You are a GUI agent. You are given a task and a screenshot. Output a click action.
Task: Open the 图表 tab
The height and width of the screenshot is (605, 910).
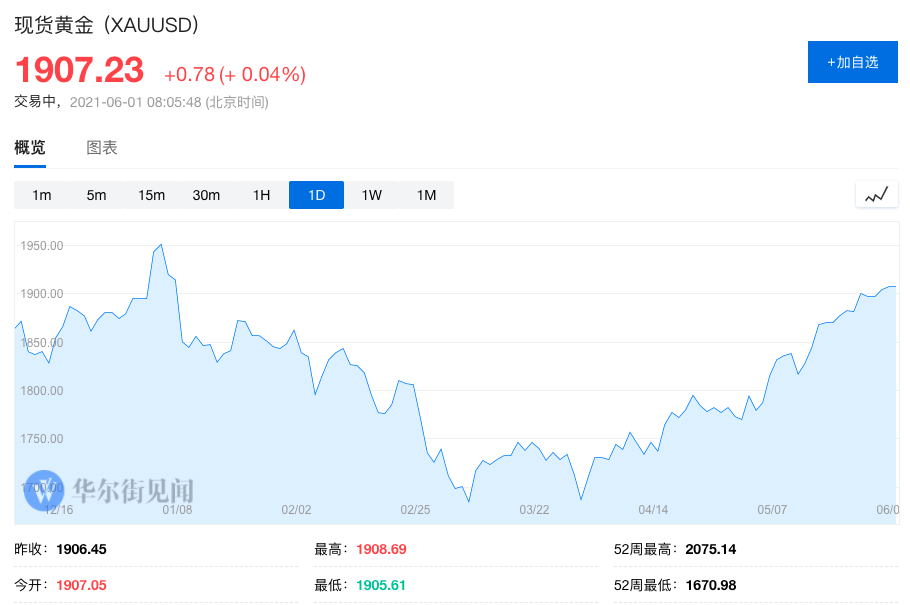(102, 148)
